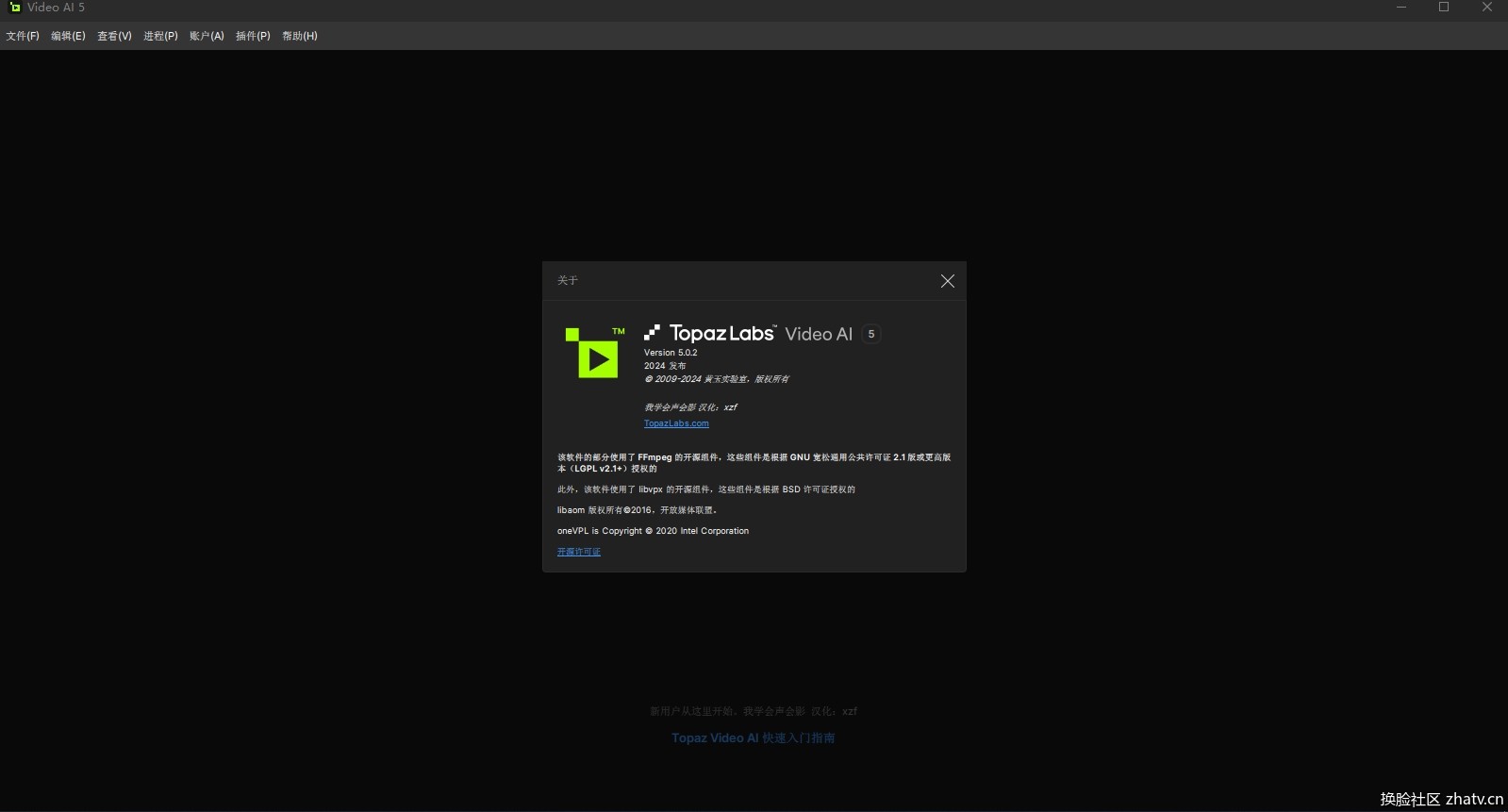Open the 文件(F) menu
The width and height of the screenshot is (1508, 812).
(x=23, y=36)
